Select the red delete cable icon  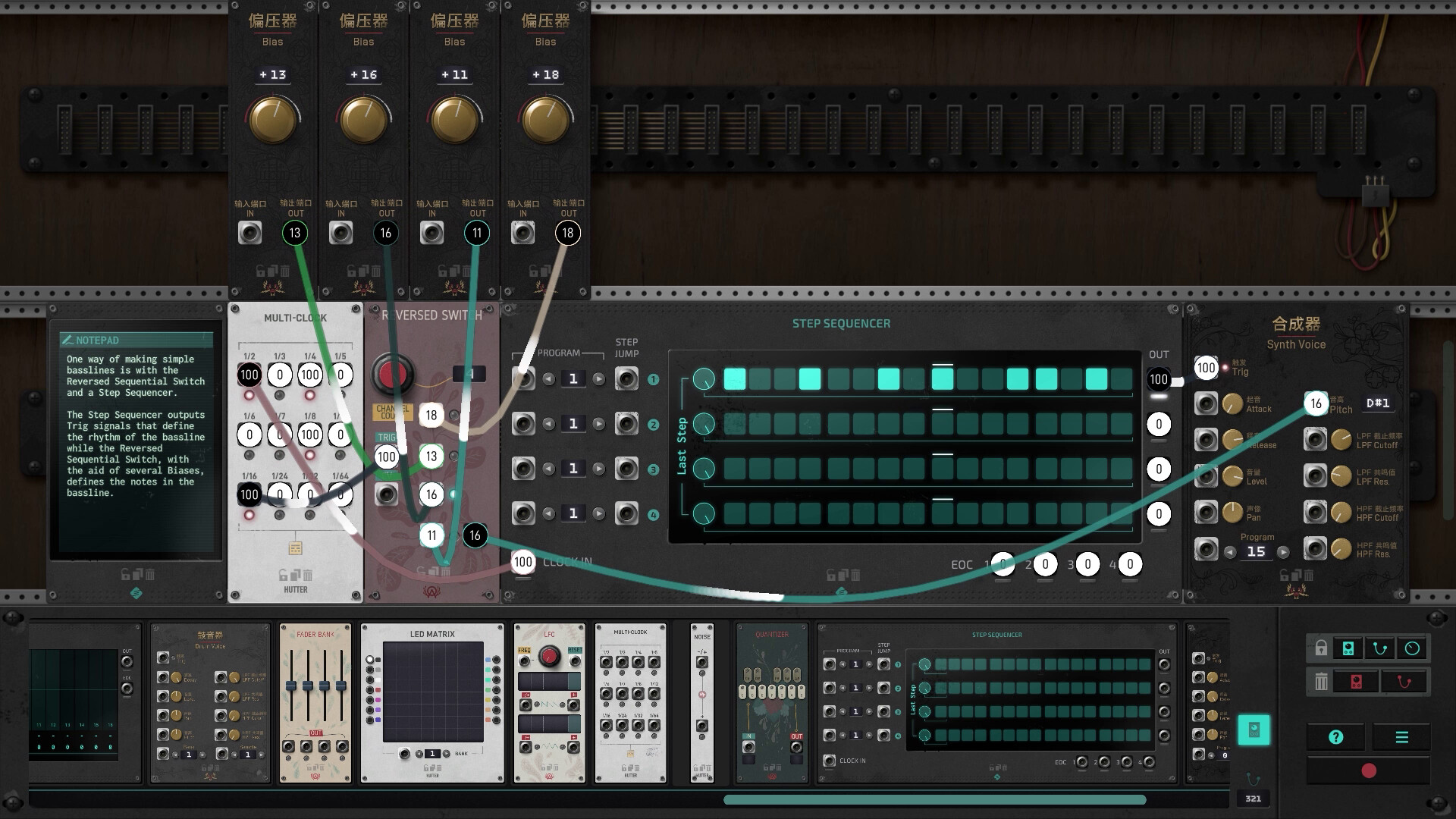click(1404, 682)
